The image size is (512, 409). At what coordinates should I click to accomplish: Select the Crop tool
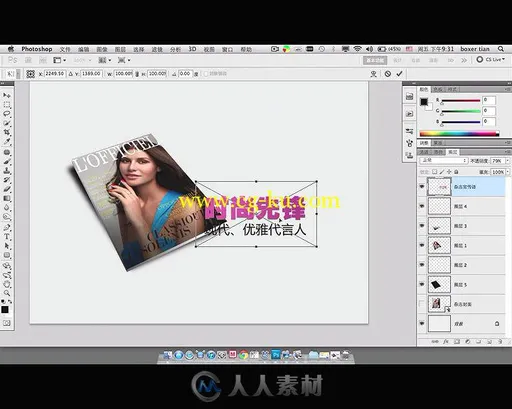(7, 132)
